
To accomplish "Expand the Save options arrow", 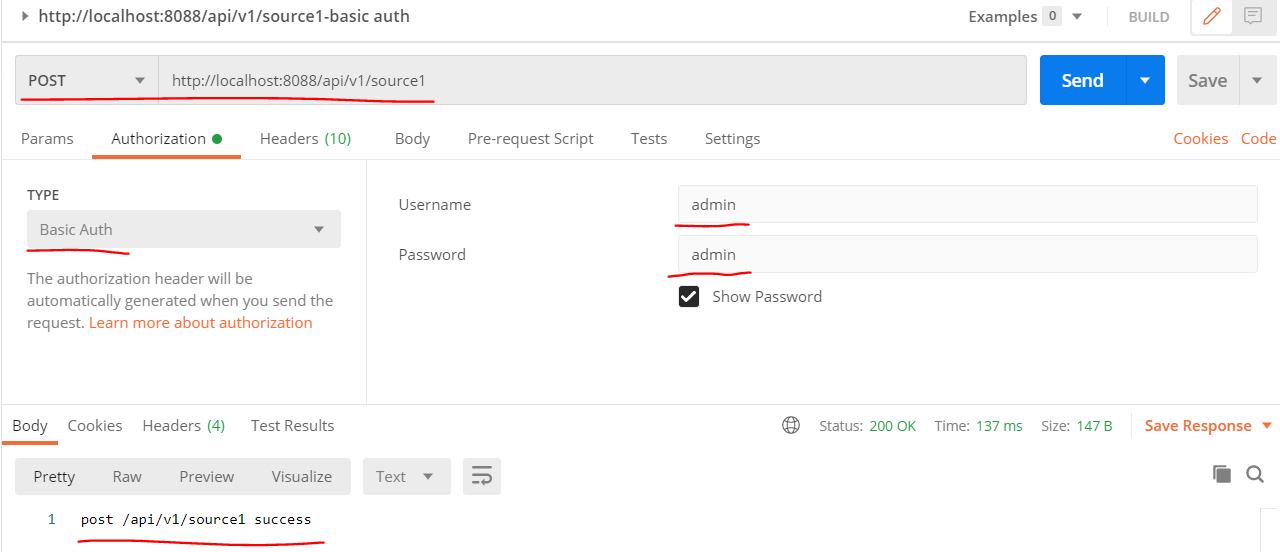I will (x=1257, y=81).
